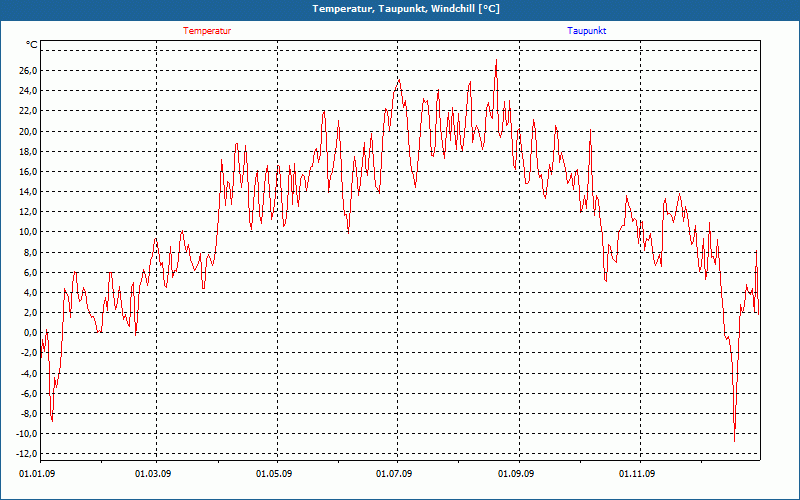The width and height of the screenshot is (800, 500).
Task: Select the 10,0 y-axis value
Action: 29,232
